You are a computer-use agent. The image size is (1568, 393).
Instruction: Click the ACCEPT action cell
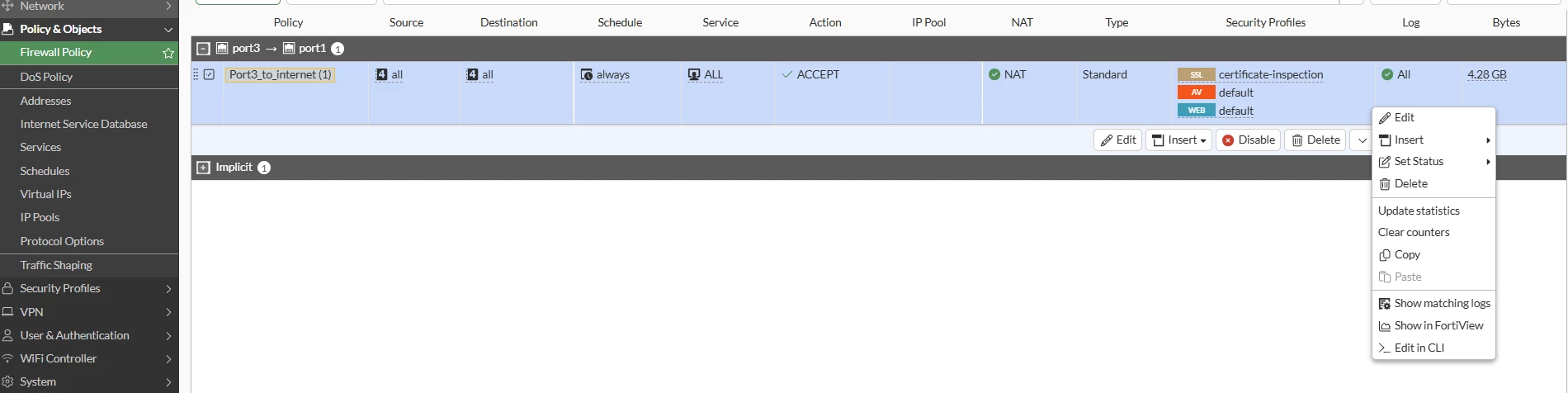click(x=810, y=74)
